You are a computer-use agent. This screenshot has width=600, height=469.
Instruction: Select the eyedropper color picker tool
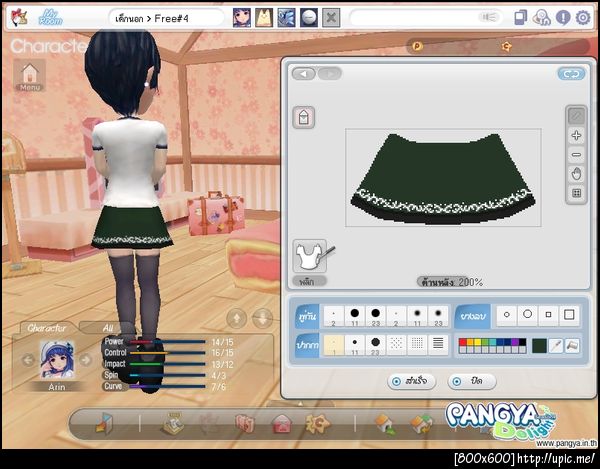click(x=556, y=346)
